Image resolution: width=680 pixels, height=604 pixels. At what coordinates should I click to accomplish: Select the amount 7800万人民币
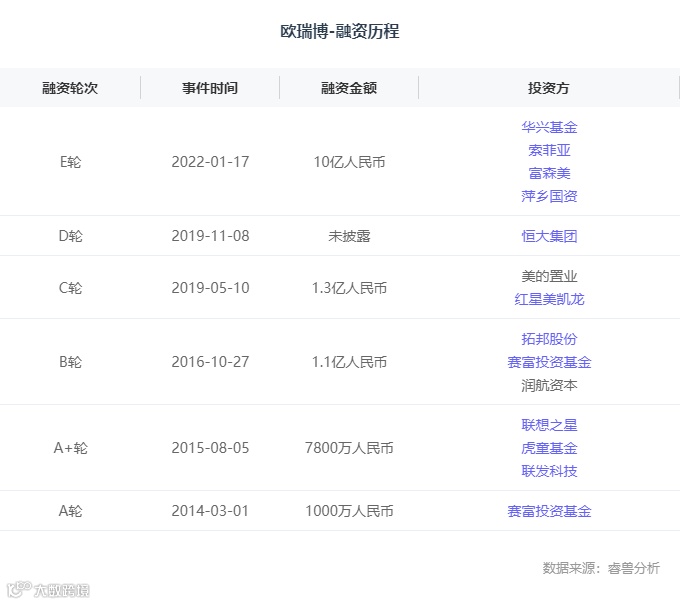pos(349,448)
